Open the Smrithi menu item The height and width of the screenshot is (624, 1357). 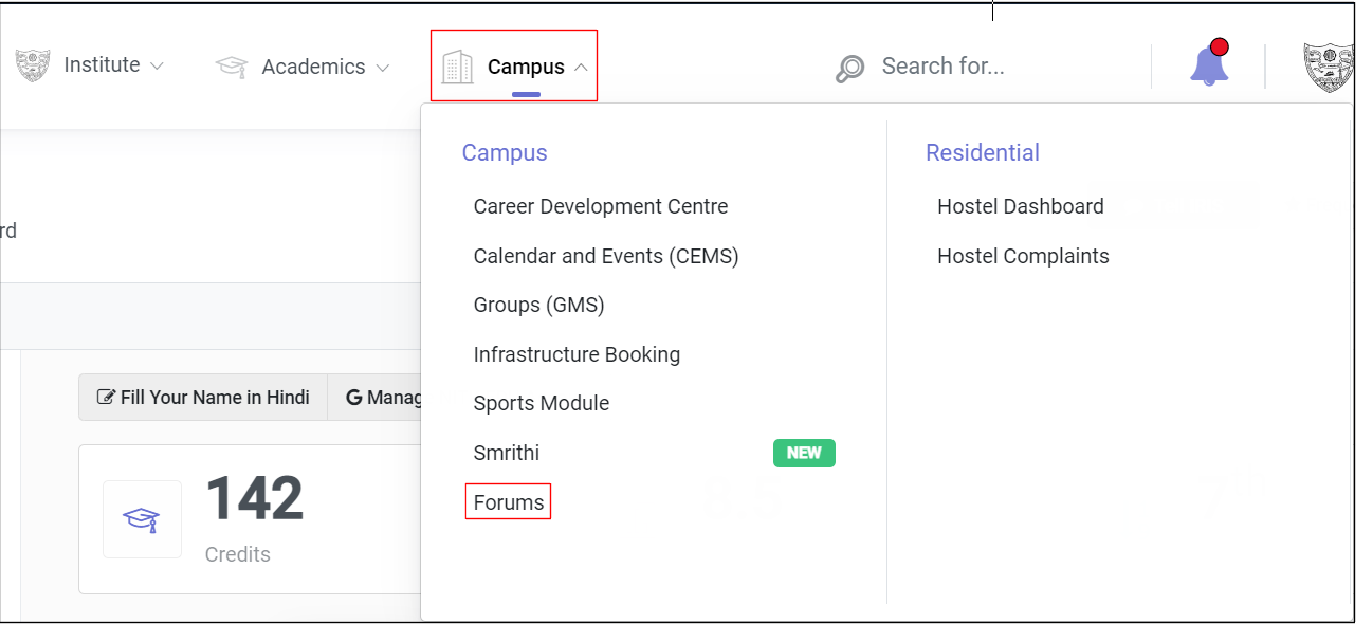(x=506, y=453)
